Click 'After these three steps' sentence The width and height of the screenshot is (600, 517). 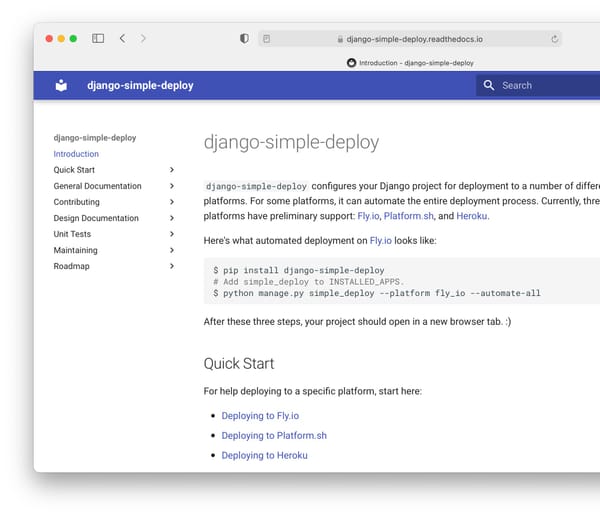tap(357, 322)
